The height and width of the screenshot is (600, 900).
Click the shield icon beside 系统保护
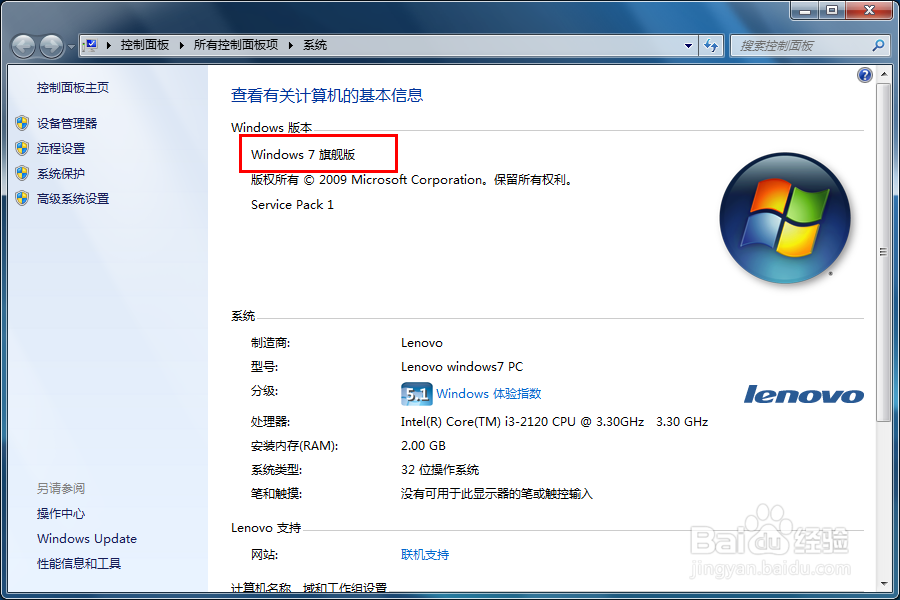22,173
